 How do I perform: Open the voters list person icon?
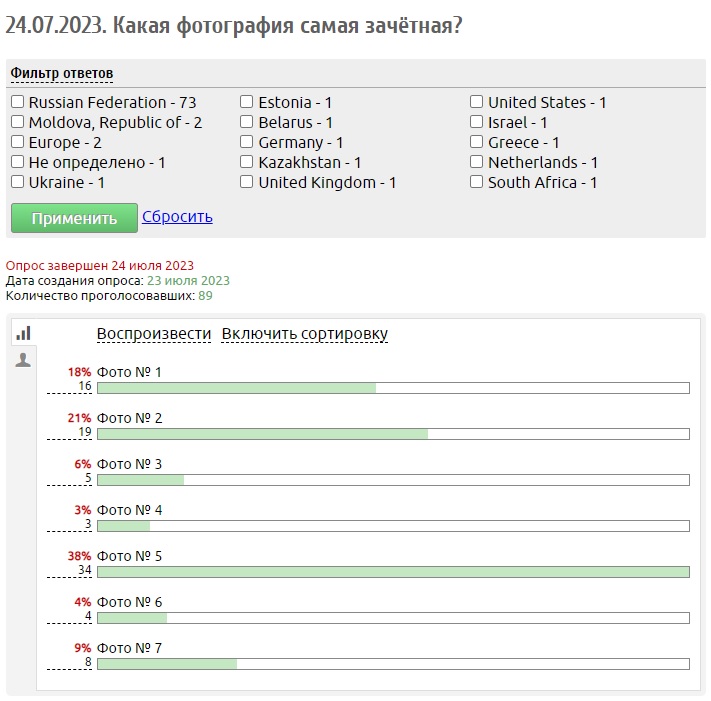[x=23, y=360]
